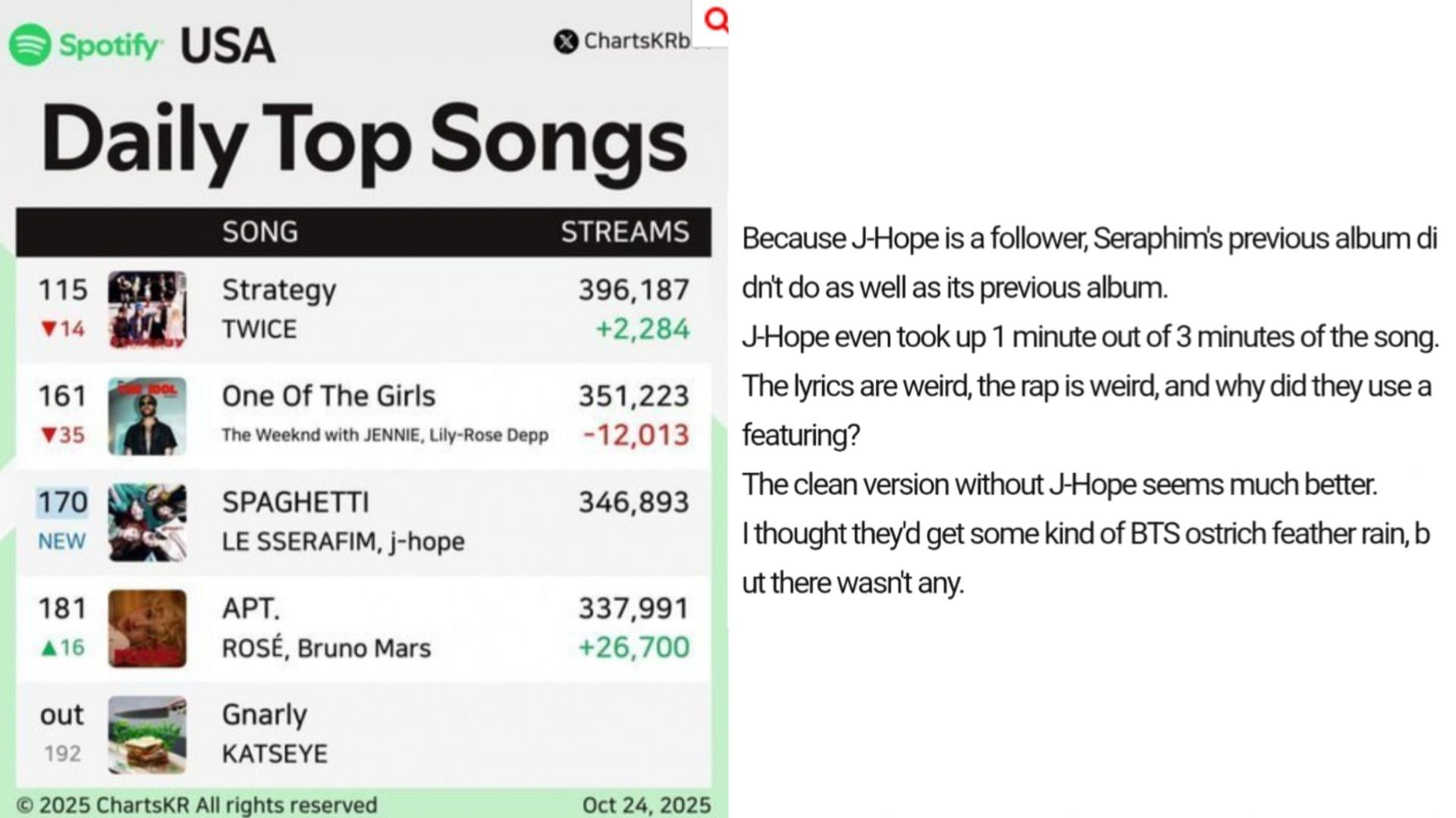Click the red magnifier search icon

click(716, 20)
